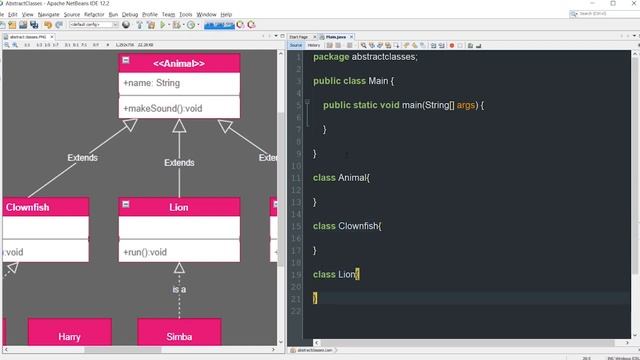The height and width of the screenshot is (360, 640).
Task: Click the Undo arrow icon
Action: tap(48, 25)
